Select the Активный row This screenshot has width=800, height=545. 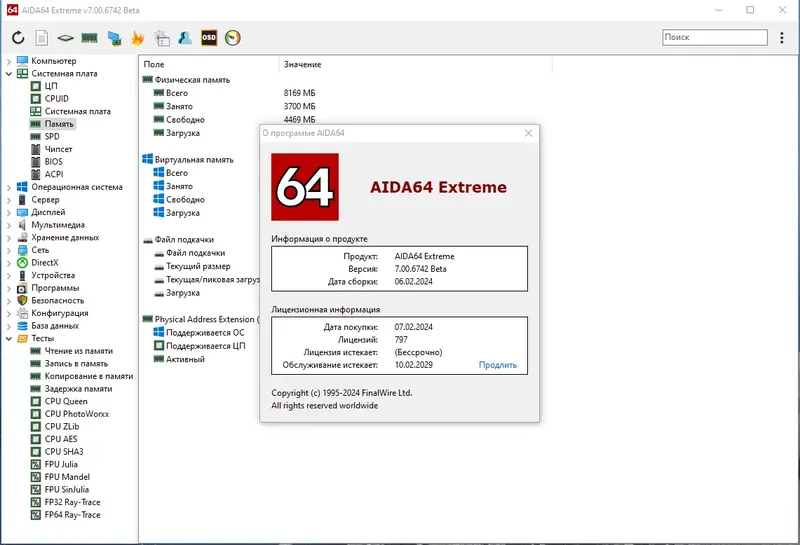click(185, 359)
